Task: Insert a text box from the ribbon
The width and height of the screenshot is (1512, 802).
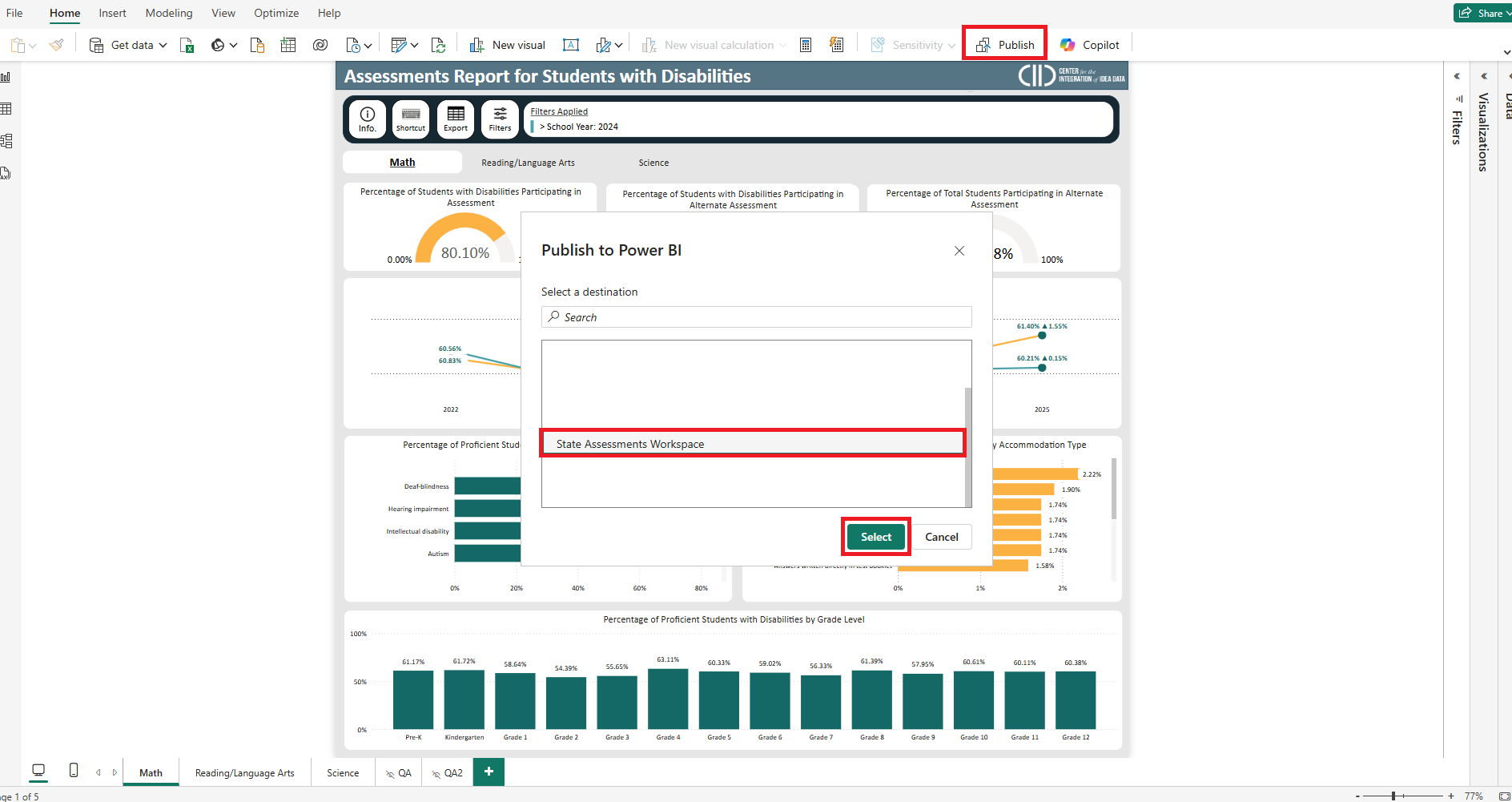Action: point(570,45)
